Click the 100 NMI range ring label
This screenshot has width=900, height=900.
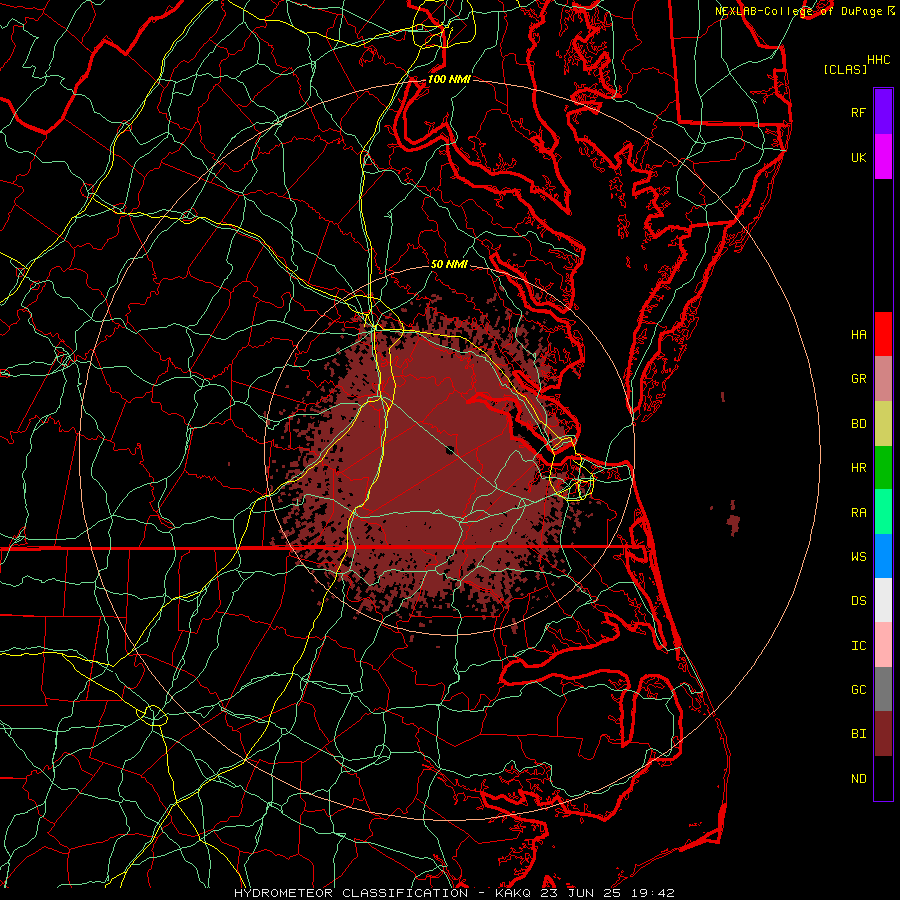449,79
